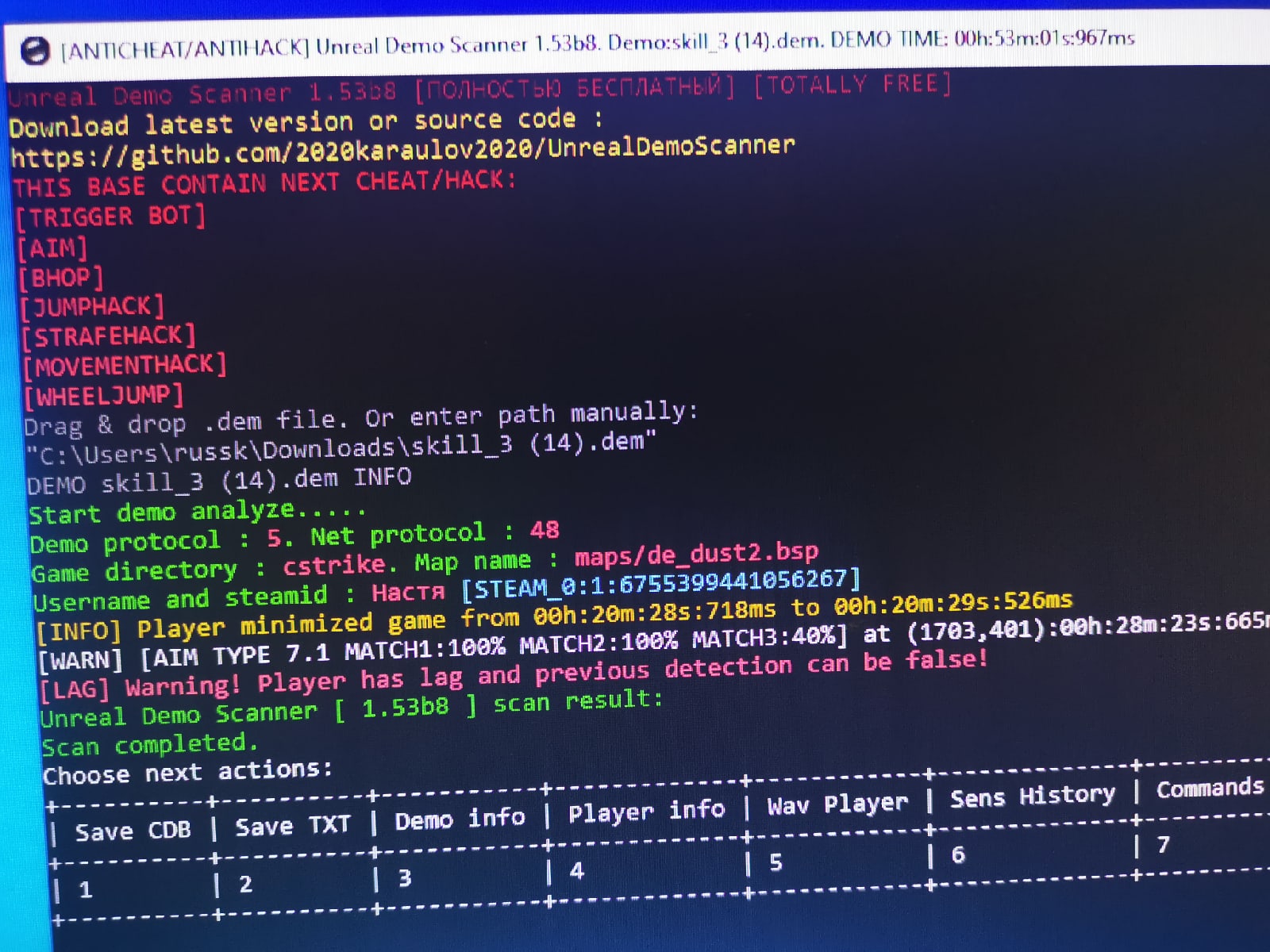Click the 'Wav Player' table cell
Image resolution: width=1270 pixels, height=952 pixels.
pyautogui.click(x=837, y=804)
